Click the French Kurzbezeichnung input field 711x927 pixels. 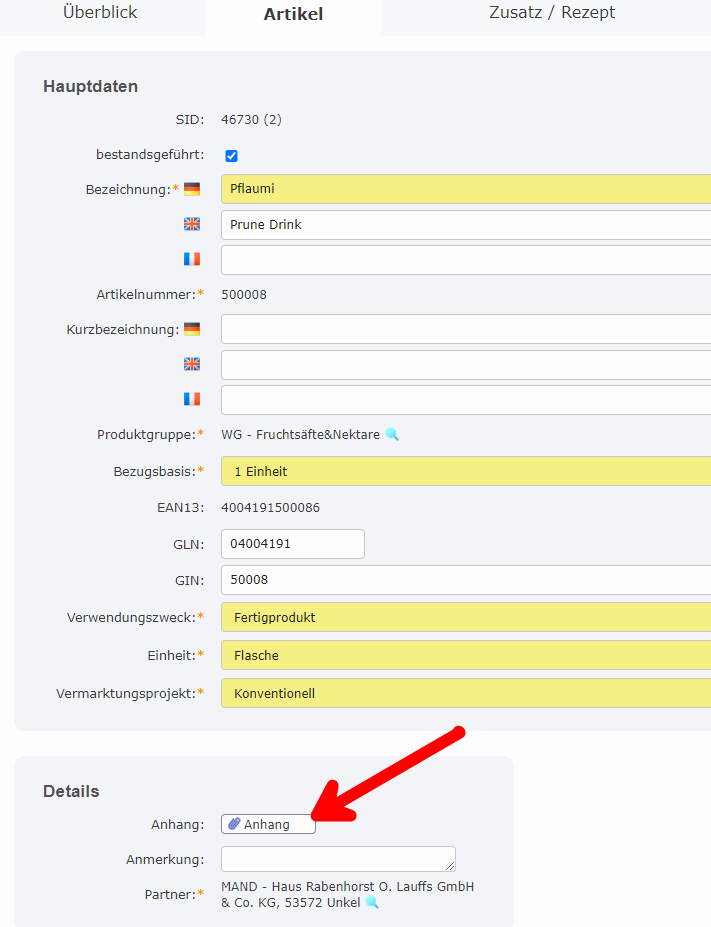(466, 400)
